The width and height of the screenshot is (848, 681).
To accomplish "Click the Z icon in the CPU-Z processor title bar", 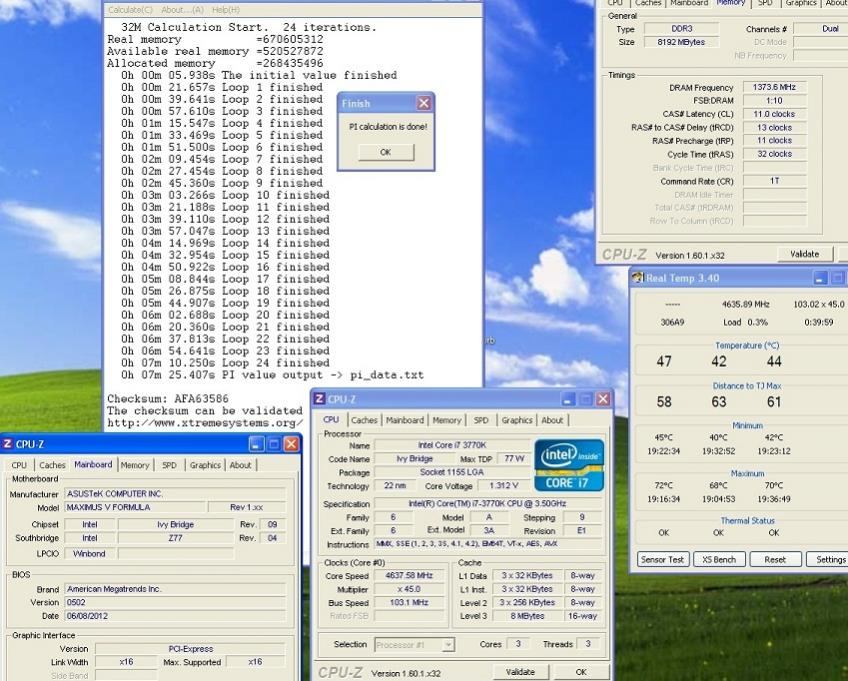I will click(320, 399).
